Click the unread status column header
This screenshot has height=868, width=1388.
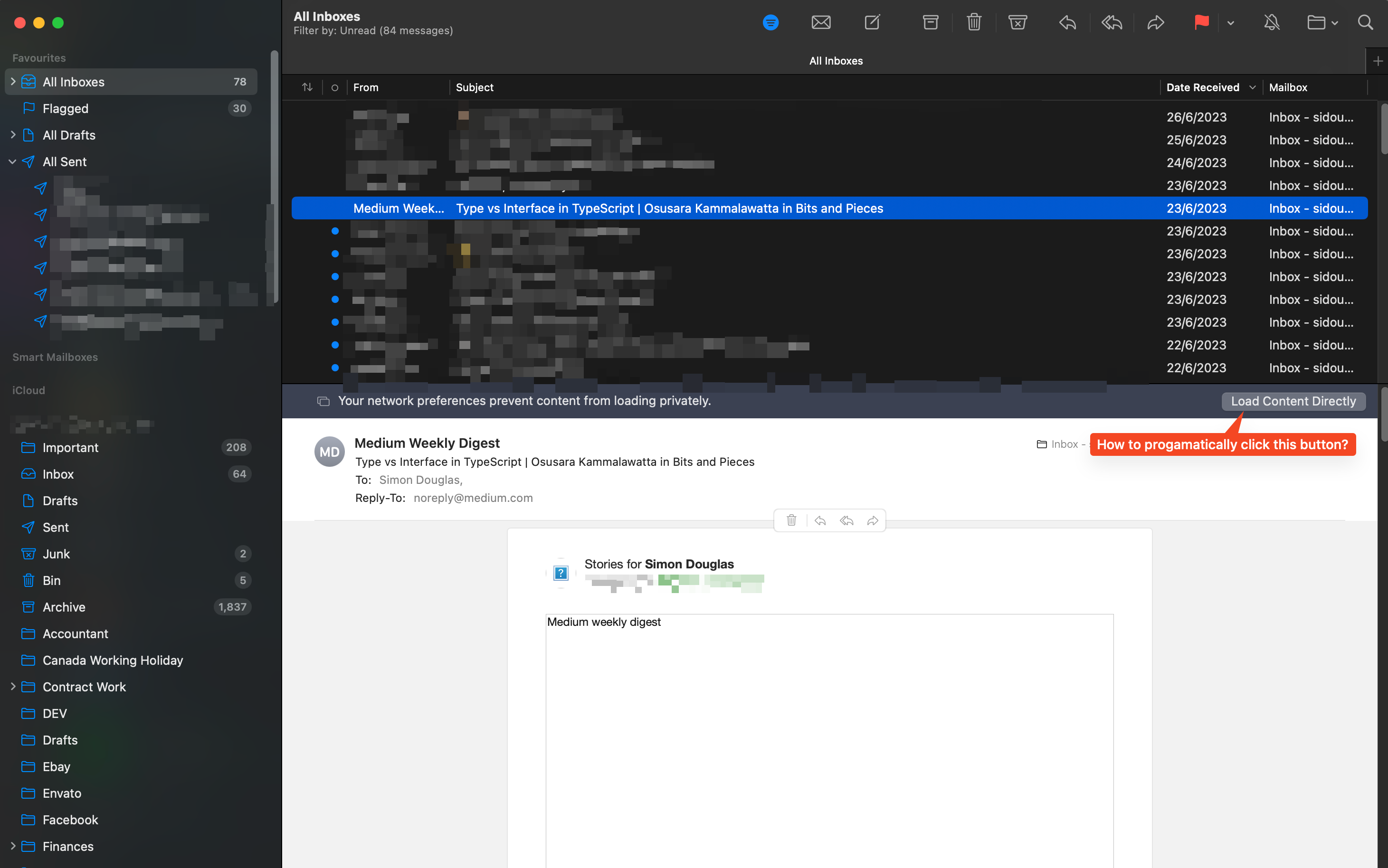coord(335,88)
